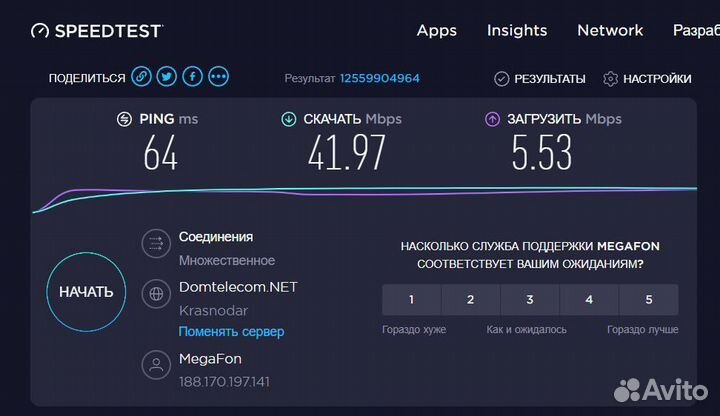Rate MegaFon support as 3
The width and height of the screenshot is (720, 416).
pyautogui.click(x=530, y=300)
